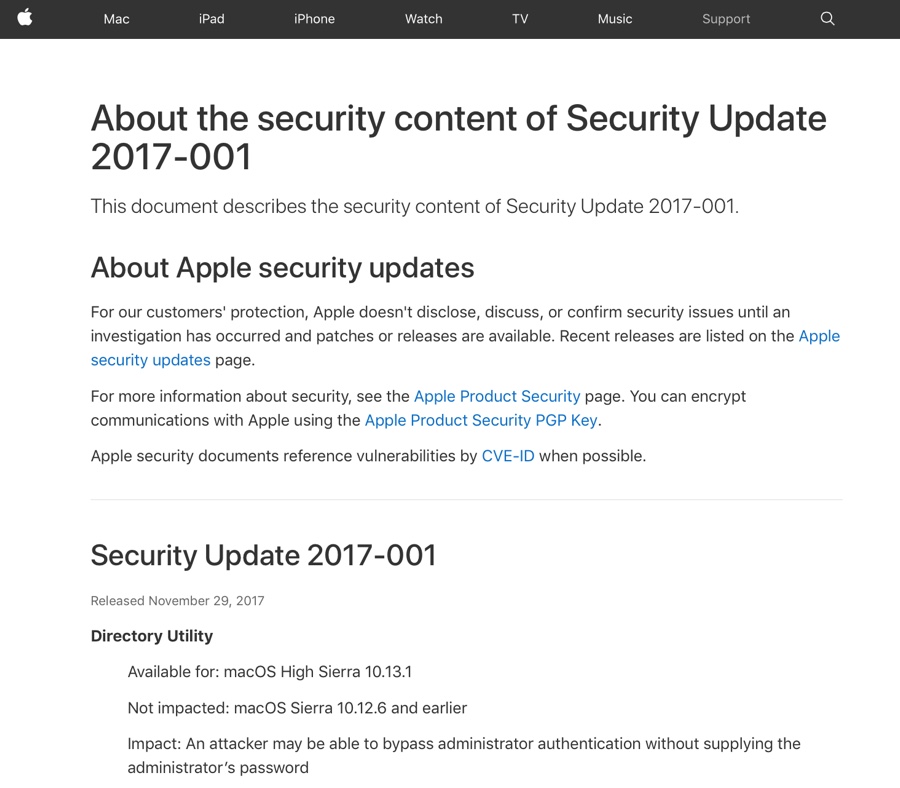
Task: Open the Mac menu item
Action: pyautogui.click(x=117, y=19)
